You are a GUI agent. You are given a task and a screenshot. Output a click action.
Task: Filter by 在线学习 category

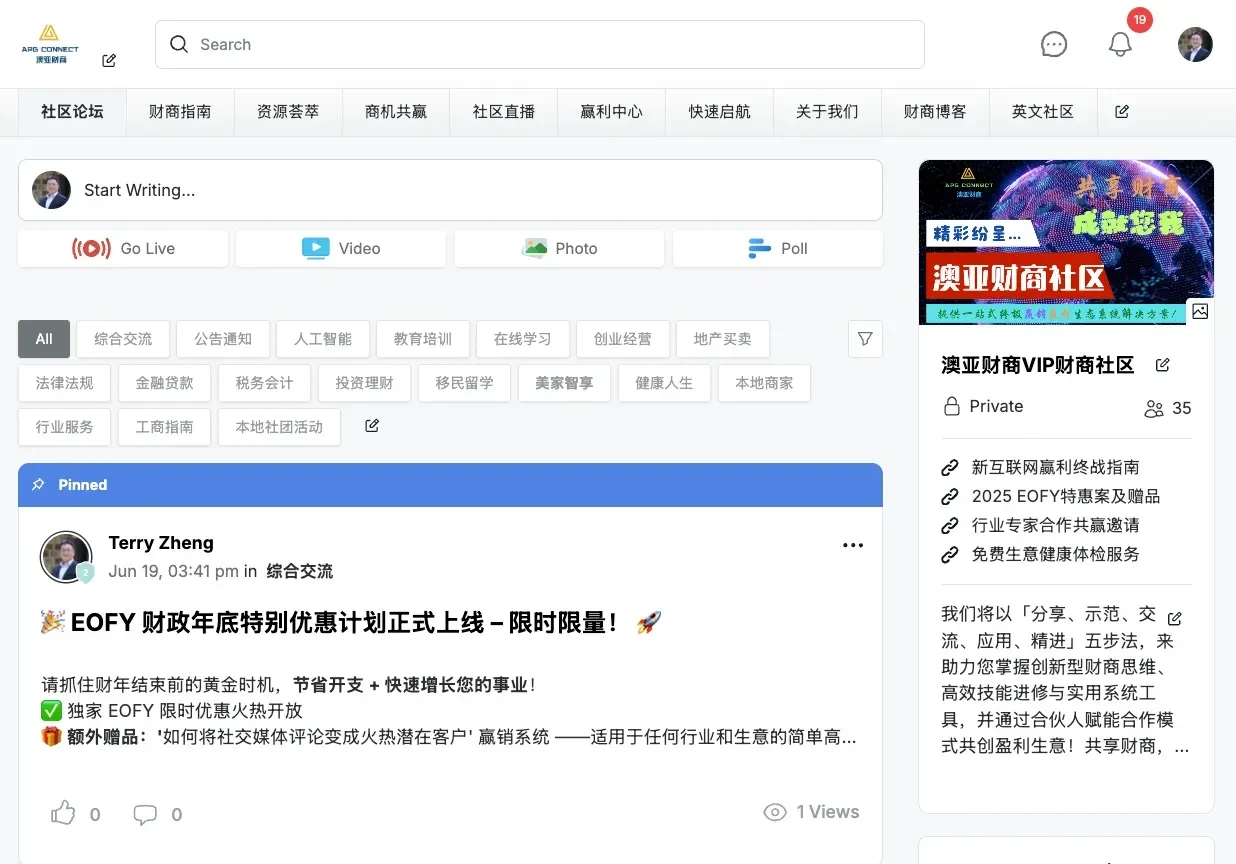[x=523, y=339]
